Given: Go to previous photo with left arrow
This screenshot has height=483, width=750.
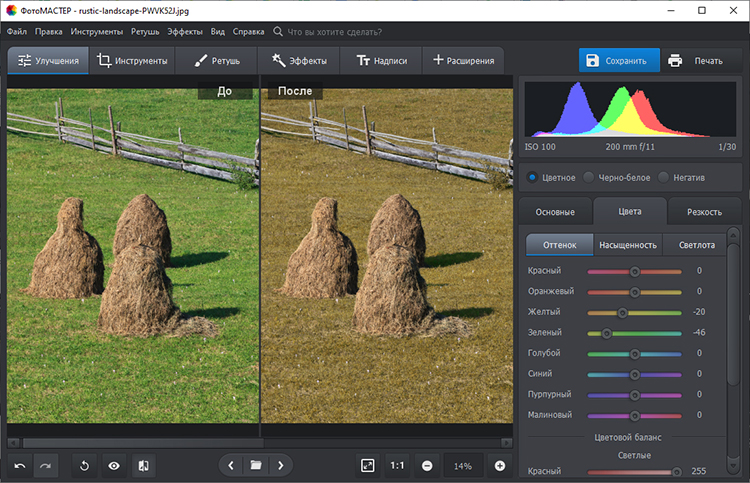Looking at the screenshot, I should tap(231, 465).
